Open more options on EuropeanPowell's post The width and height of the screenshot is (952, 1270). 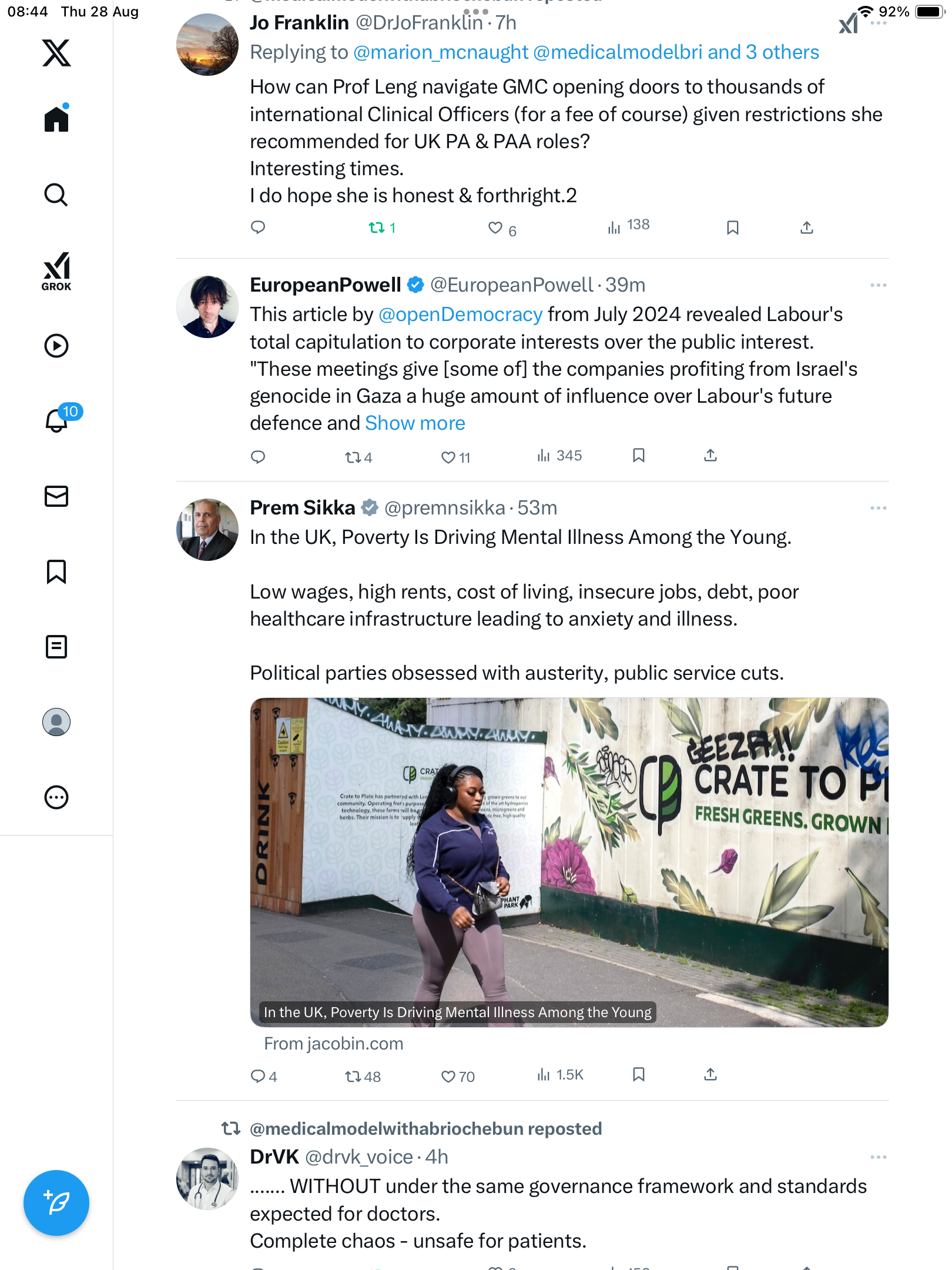(878, 285)
